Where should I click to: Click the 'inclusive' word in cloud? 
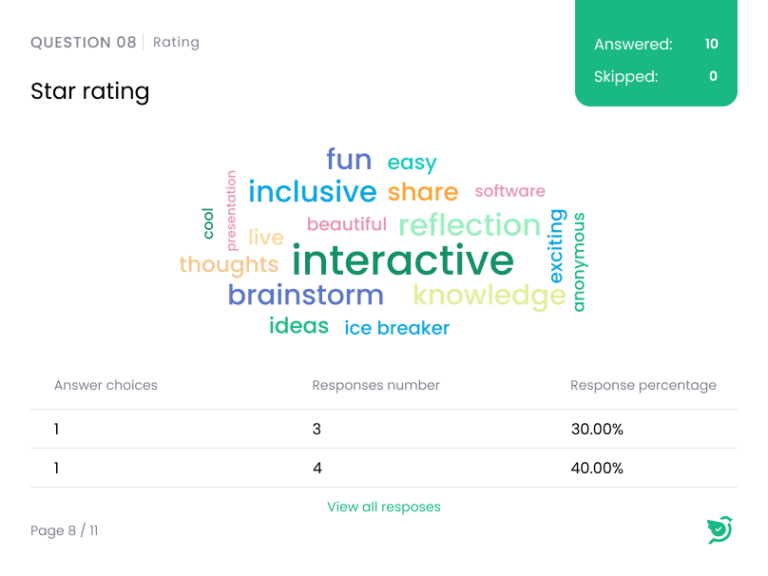coord(312,191)
